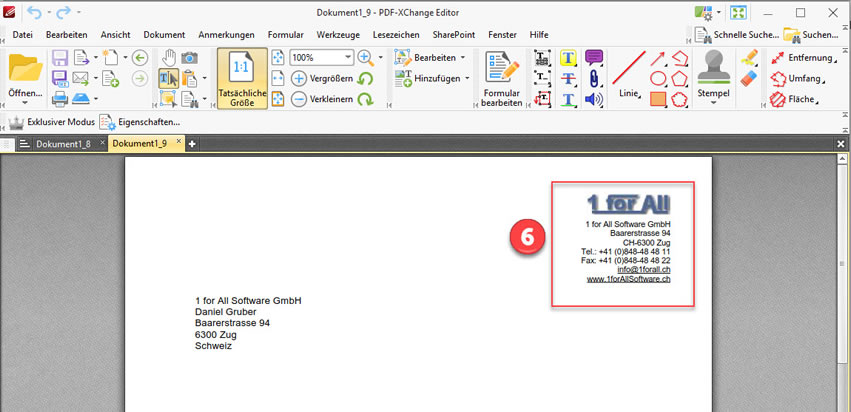This screenshot has height=412, width=851.
Task: Open the Undo history dropdown arrow
Action: point(49,12)
